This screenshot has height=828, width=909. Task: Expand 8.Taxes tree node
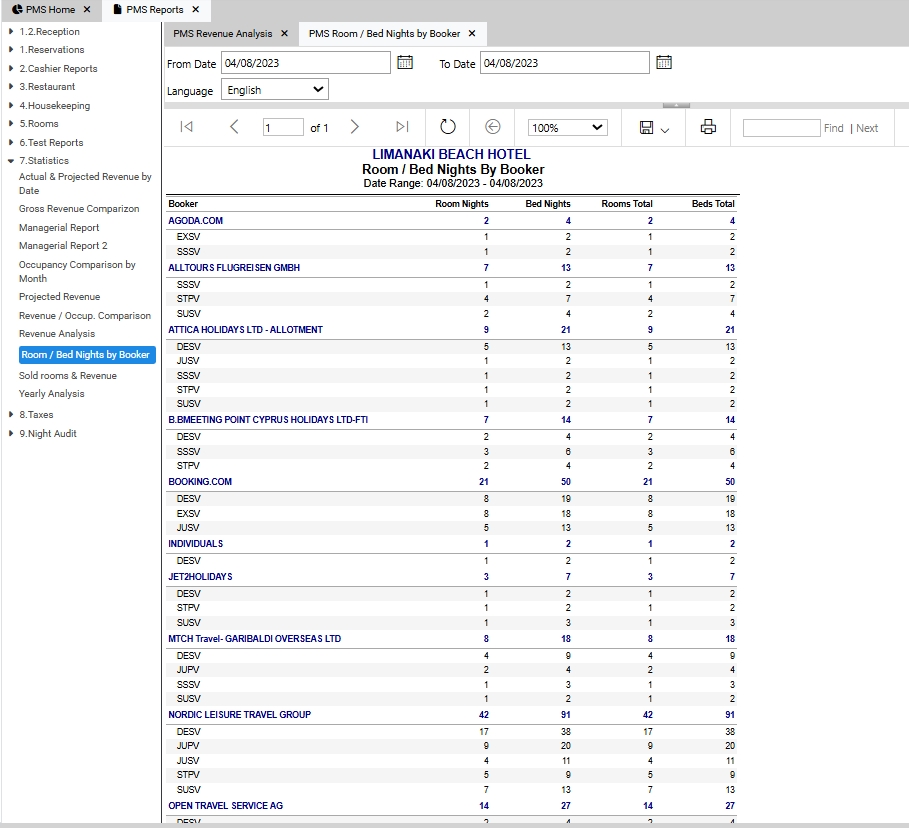click(x=11, y=415)
